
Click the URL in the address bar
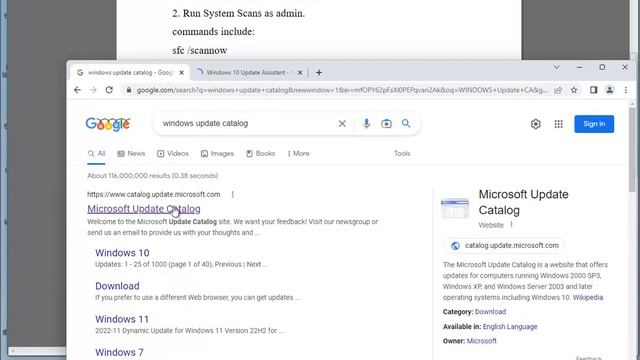point(342,90)
